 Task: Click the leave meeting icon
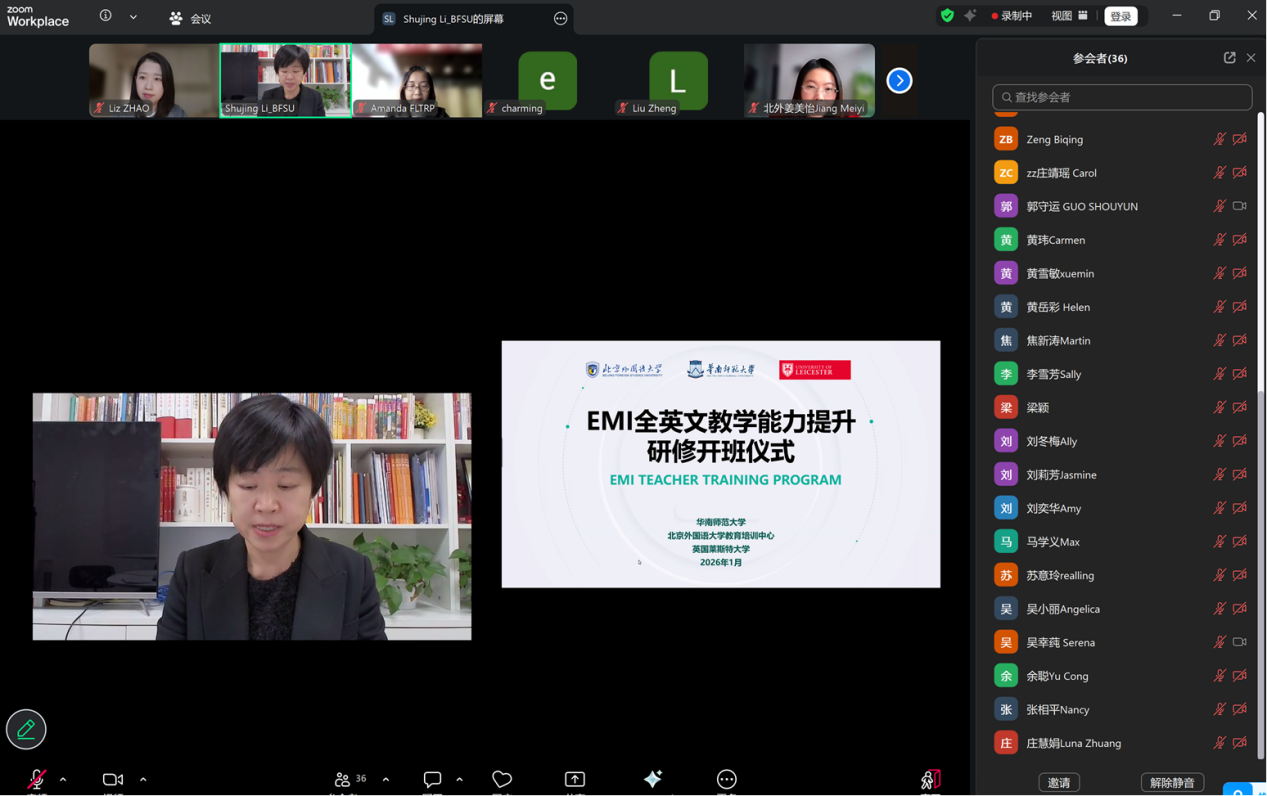(930, 780)
